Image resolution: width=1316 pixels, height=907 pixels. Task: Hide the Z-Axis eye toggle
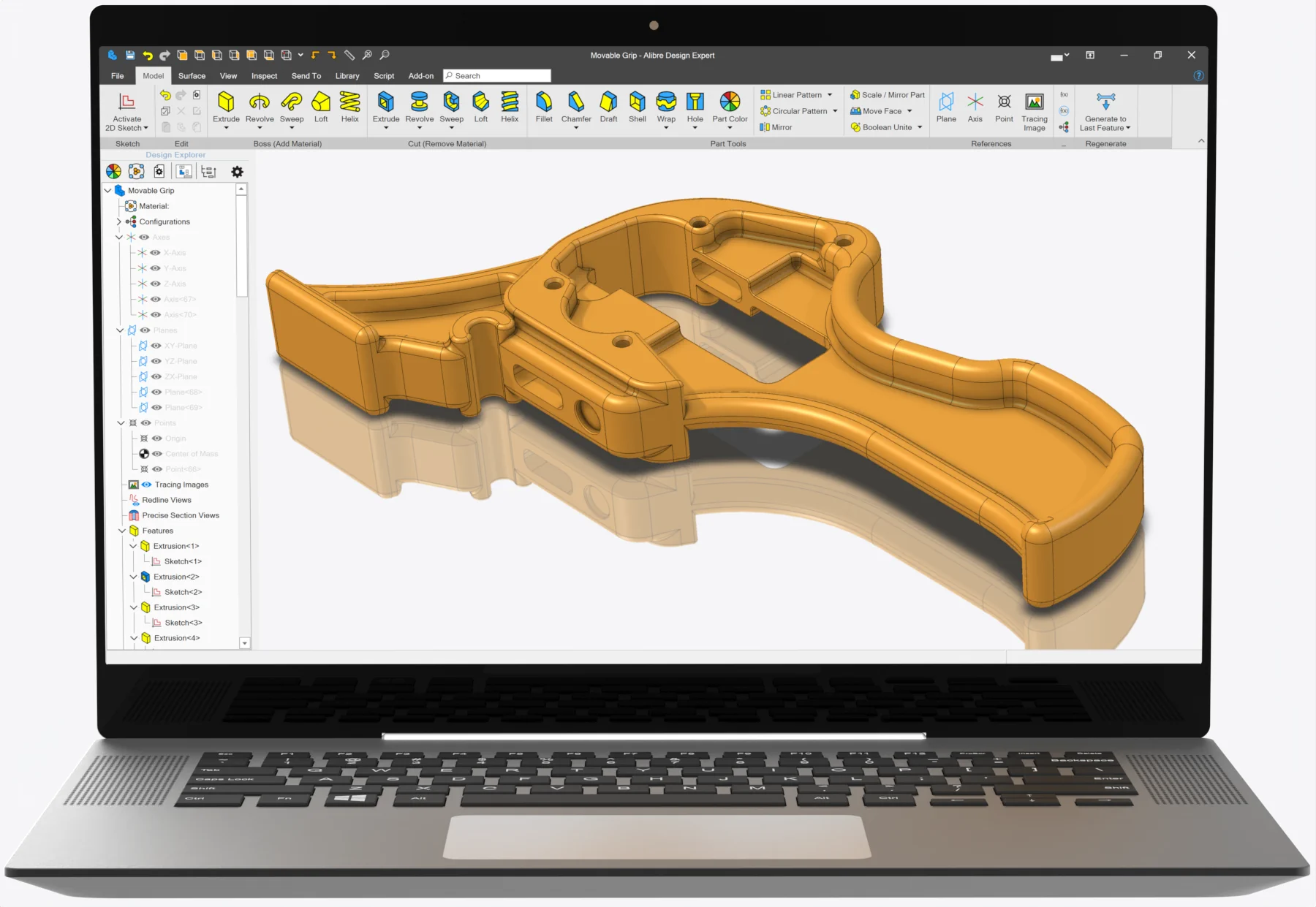click(x=155, y=284)
